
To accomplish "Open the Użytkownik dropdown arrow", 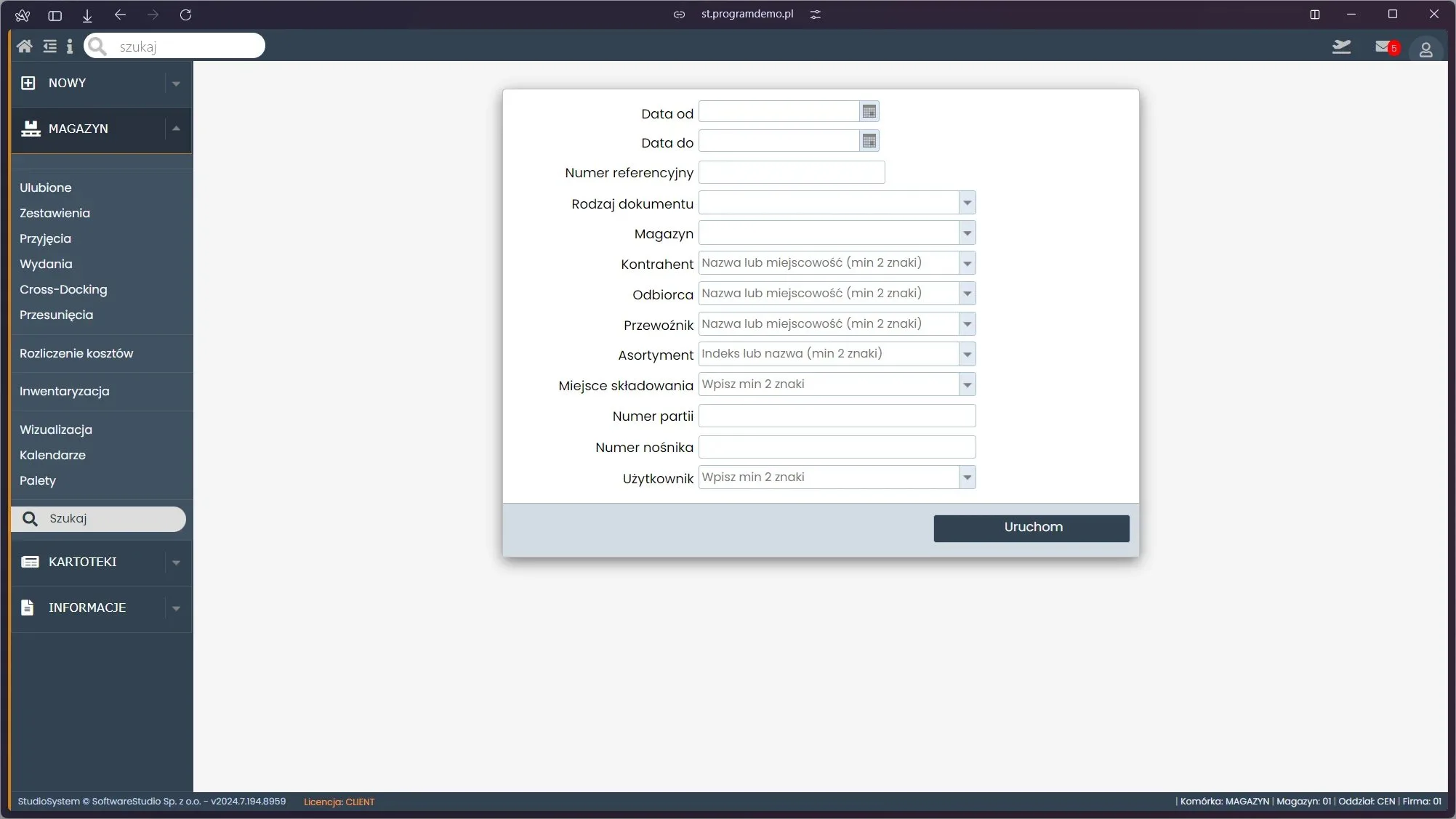I will 967,477.
